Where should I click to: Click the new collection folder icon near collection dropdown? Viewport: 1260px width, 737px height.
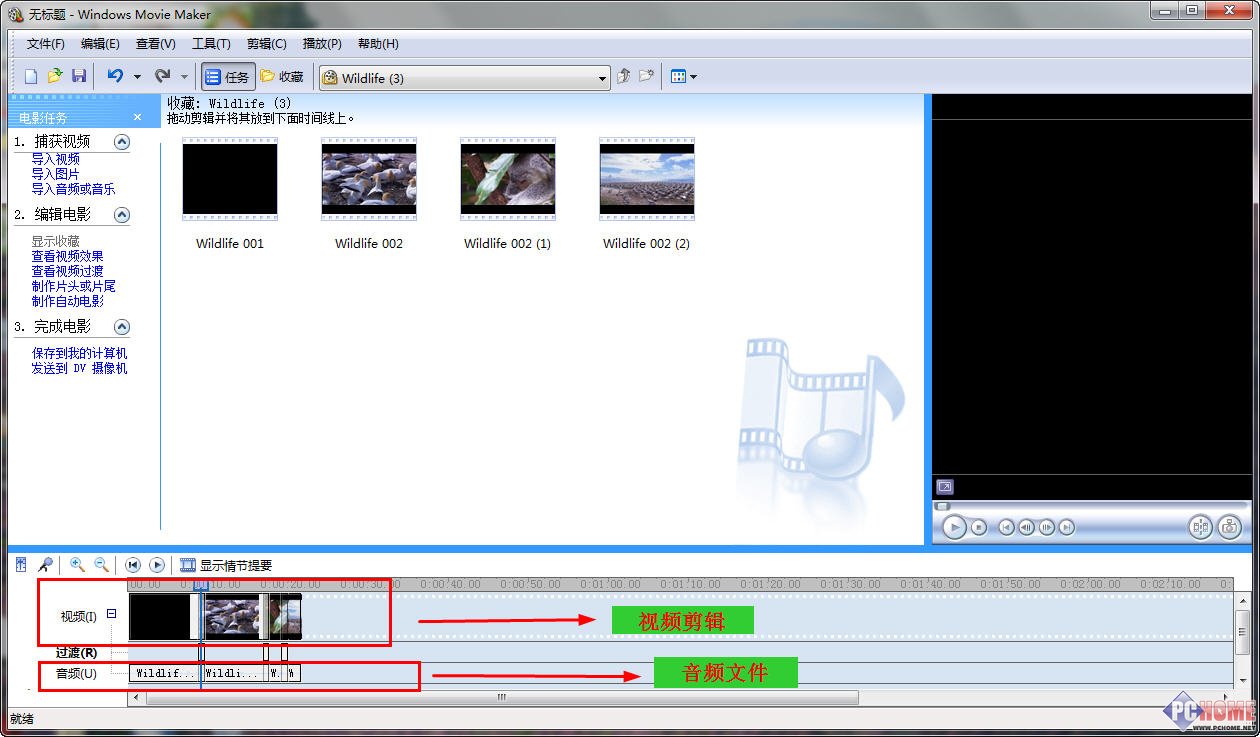point(645,76)
